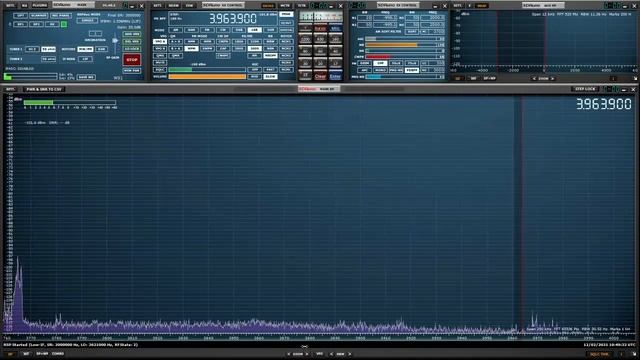Toggle LO LOCK
The height and width of the screenshot is (360, 640).
[131, 49]
